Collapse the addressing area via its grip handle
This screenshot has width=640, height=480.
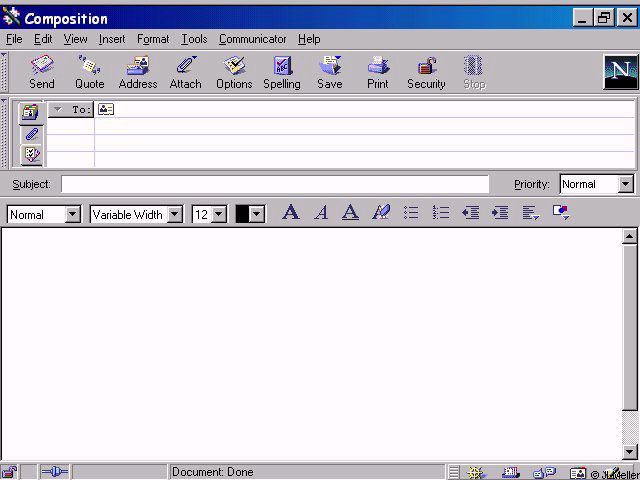tap(4, 133)
